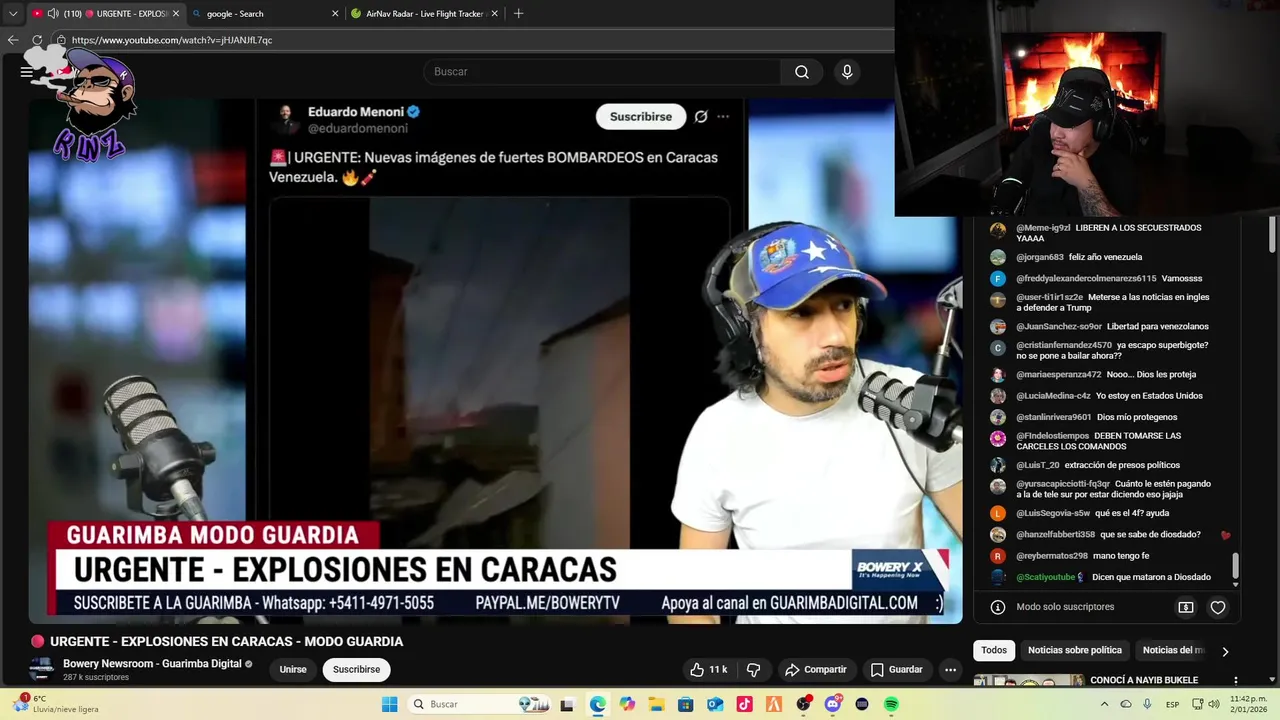Show more chips with right arrow
The image size is (1280, 720).
(1225, 651)
